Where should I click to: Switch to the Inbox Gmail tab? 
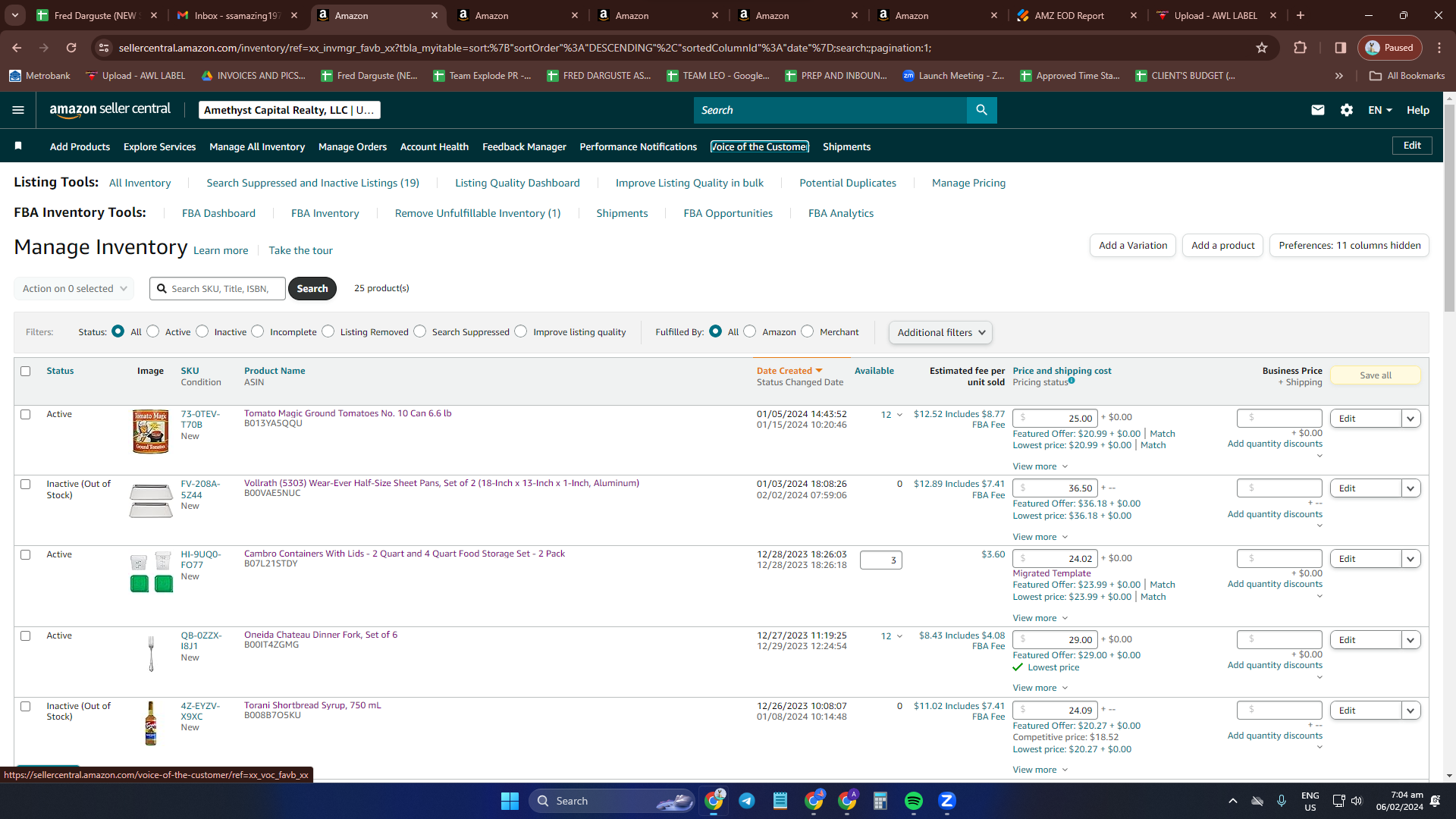[236, 15]
